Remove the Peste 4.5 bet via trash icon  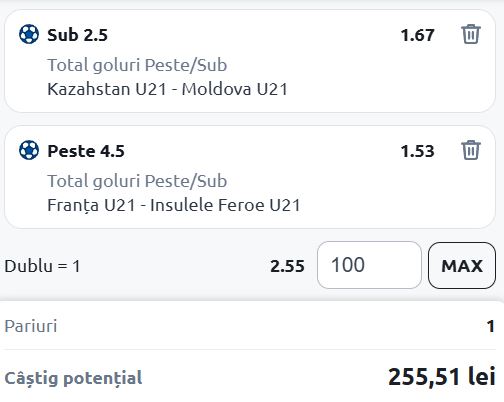(471, 150)
